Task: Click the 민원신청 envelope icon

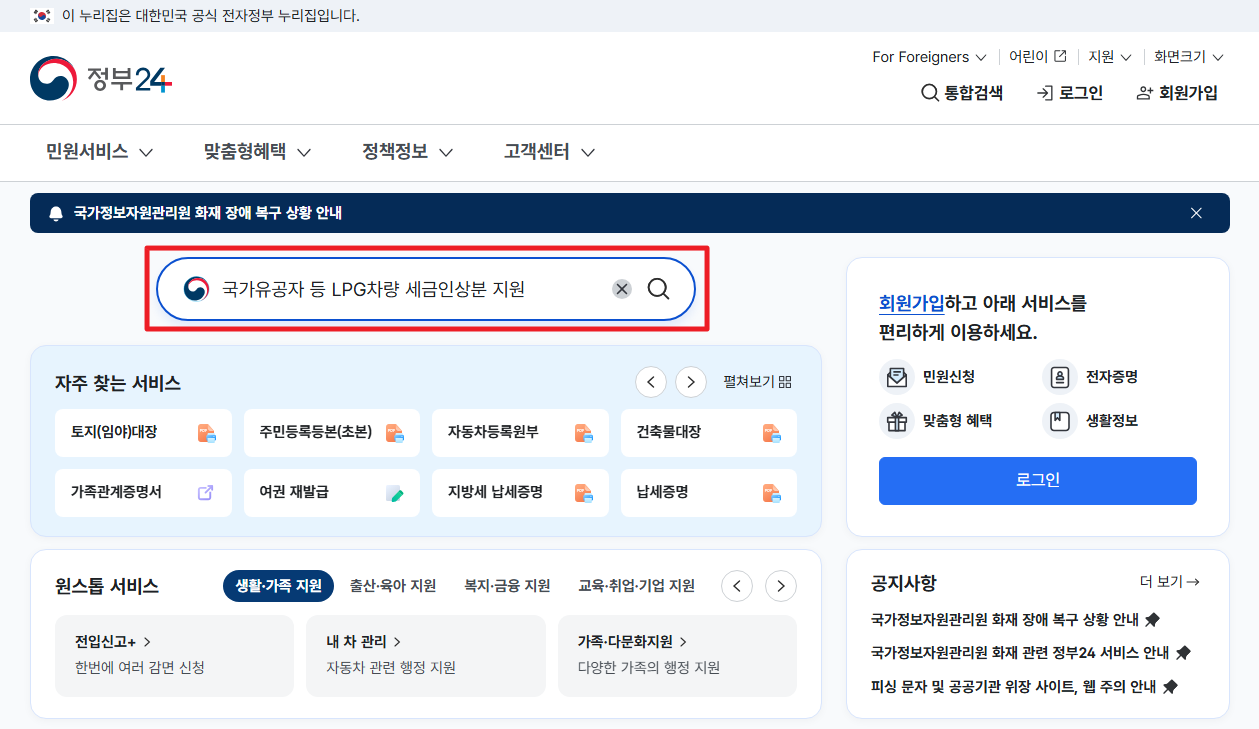Action: click(897, 377)
